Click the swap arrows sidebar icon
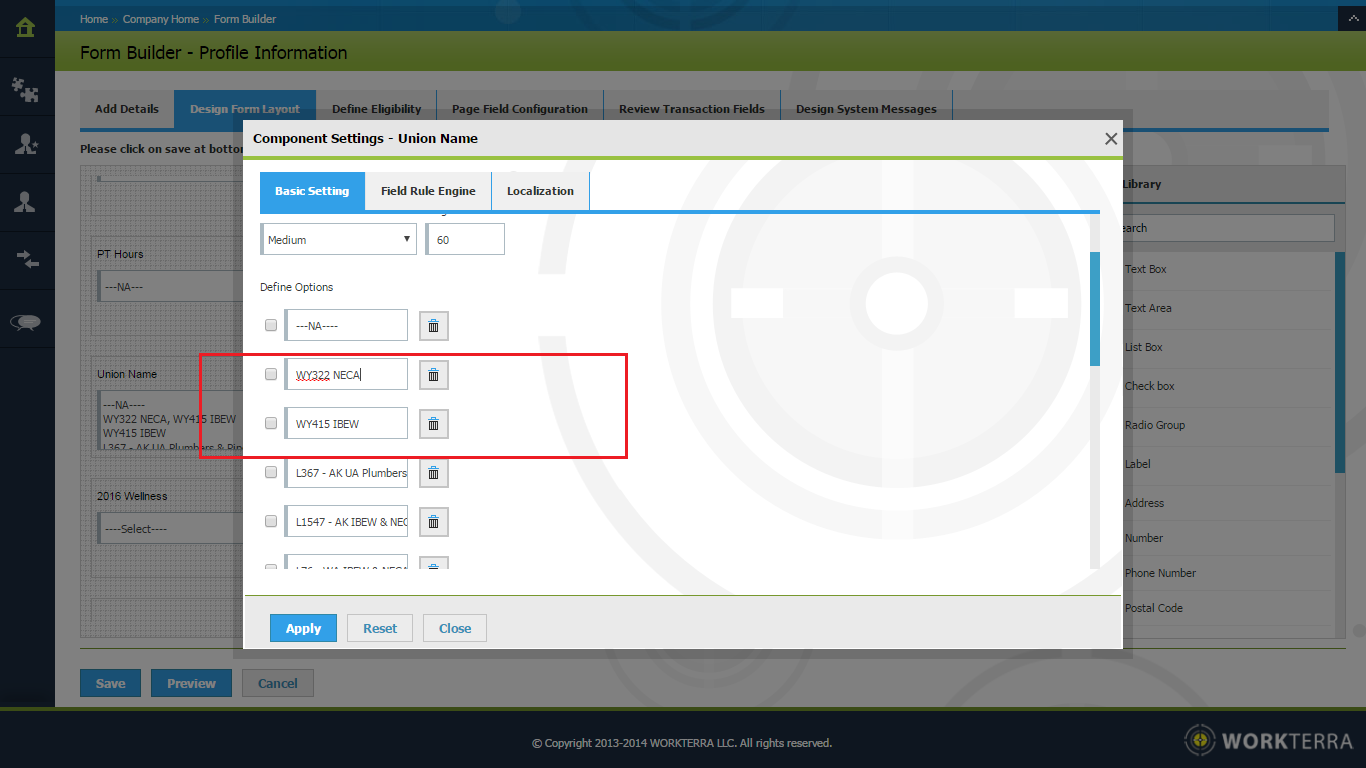Image resolution: width=1366 pixels, height=768 pixels. 26,260
